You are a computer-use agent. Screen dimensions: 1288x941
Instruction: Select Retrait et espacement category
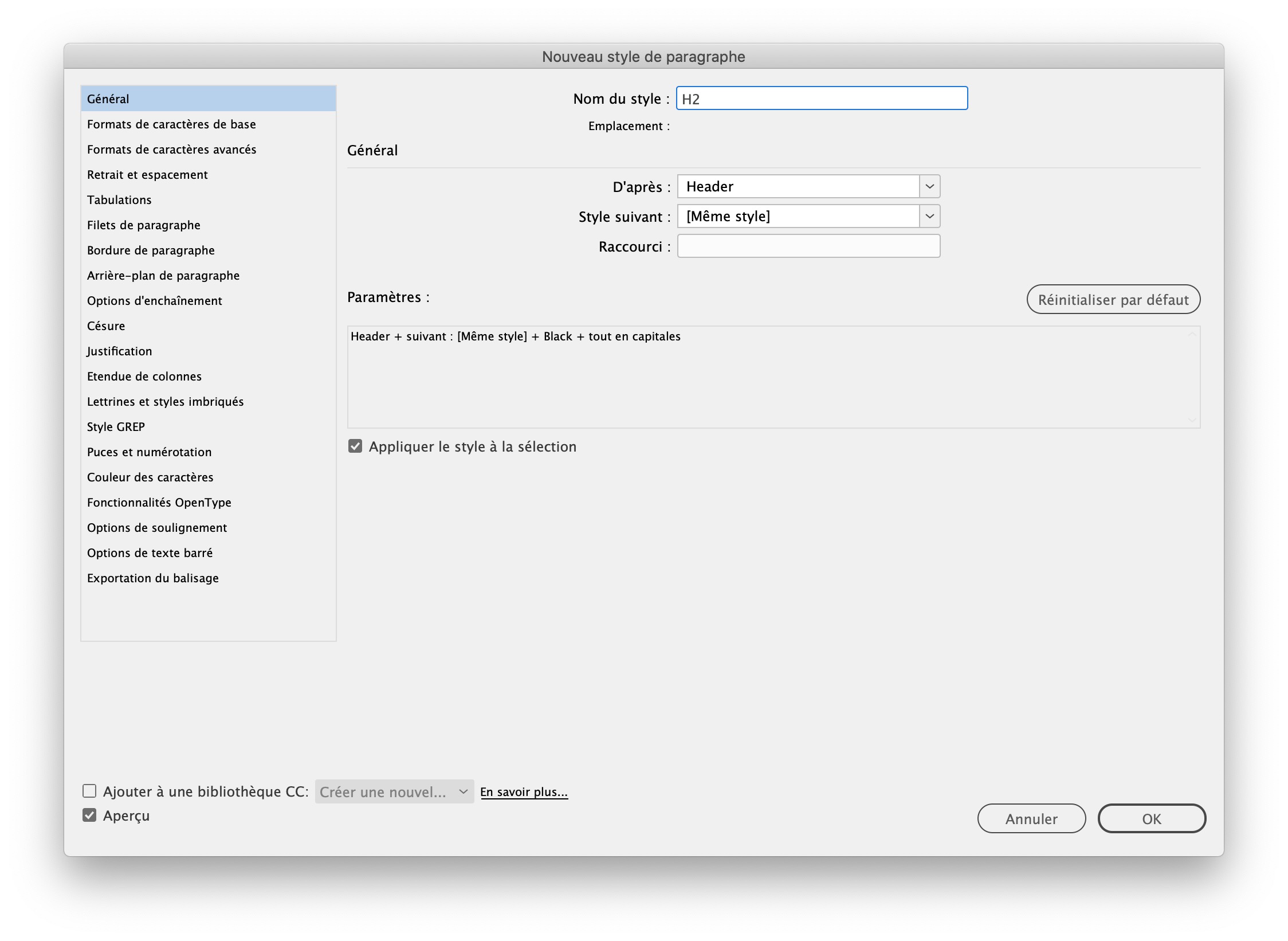pos(147,174)
